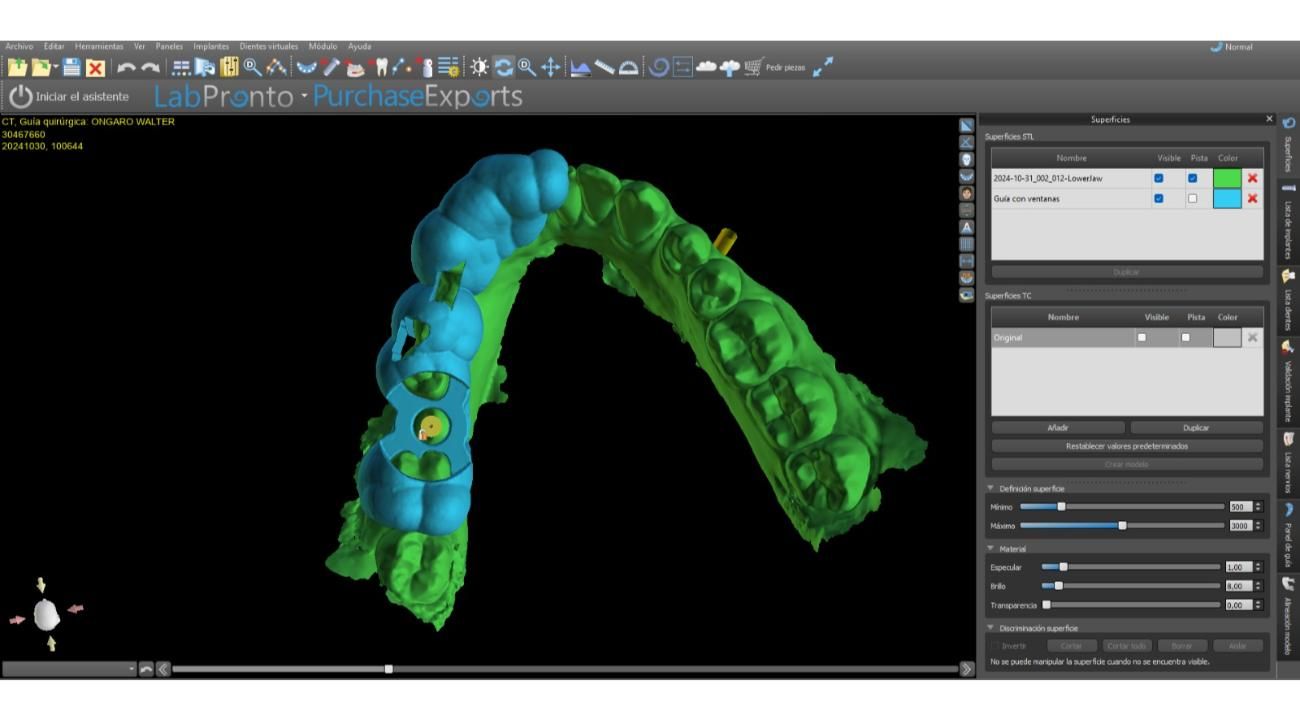This screenshot has height=720, width=1300.
Task: Click the sliders settings icon in toolbar
Action: click(229, 67)
